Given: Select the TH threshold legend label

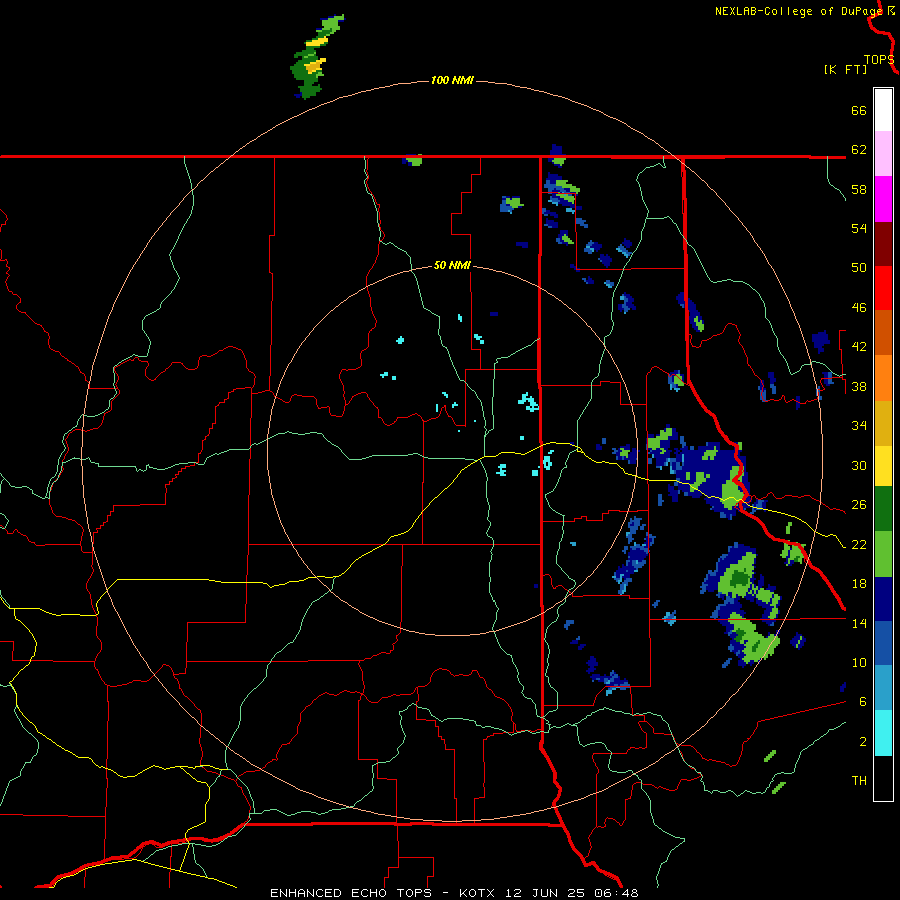Looking at the screenshot, I should tap(859, 781).
